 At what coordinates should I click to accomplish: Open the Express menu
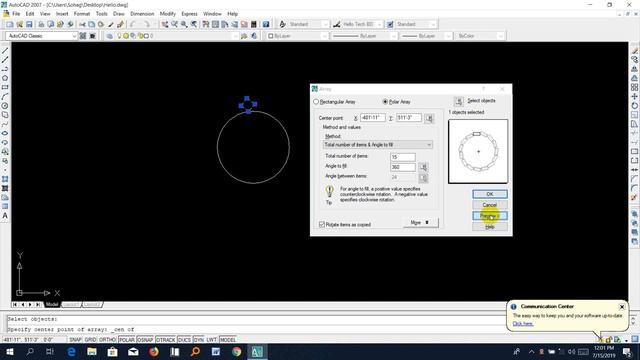[x=189, y=13]
